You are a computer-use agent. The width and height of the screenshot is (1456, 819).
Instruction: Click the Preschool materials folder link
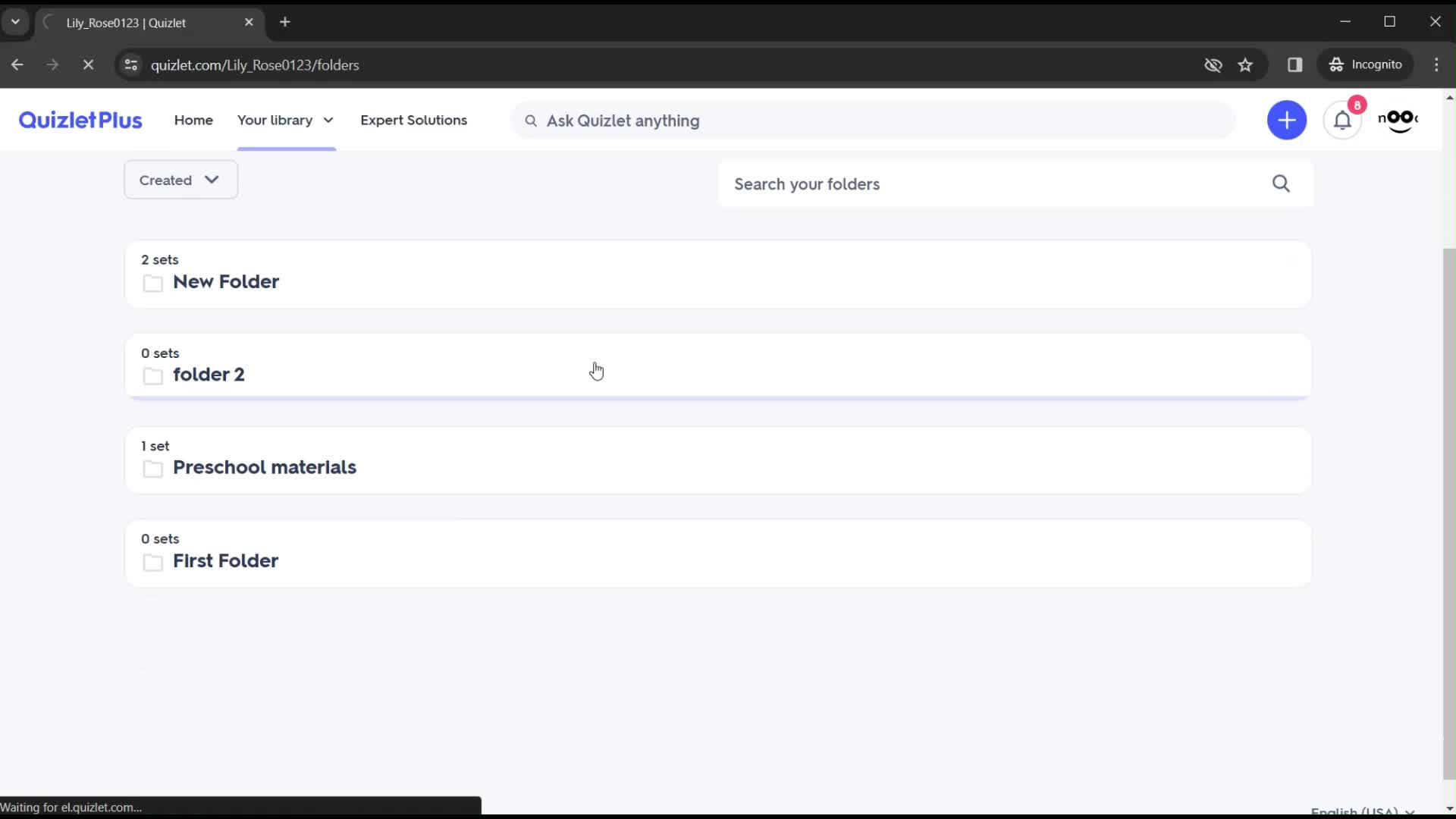pyautogui.click(x=264, y=467)
